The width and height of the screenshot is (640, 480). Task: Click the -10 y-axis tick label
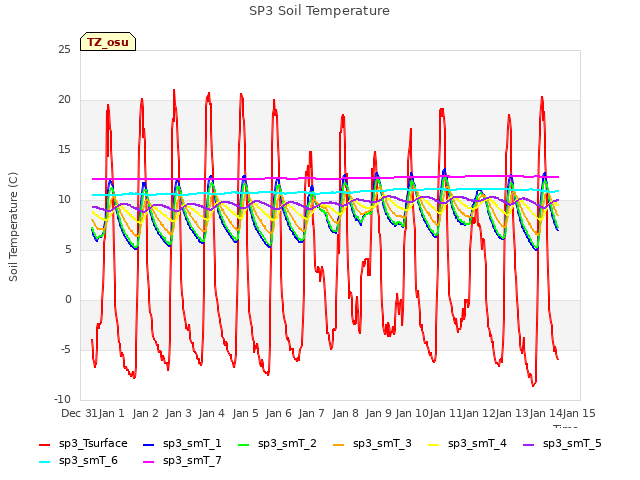(62, 400)
